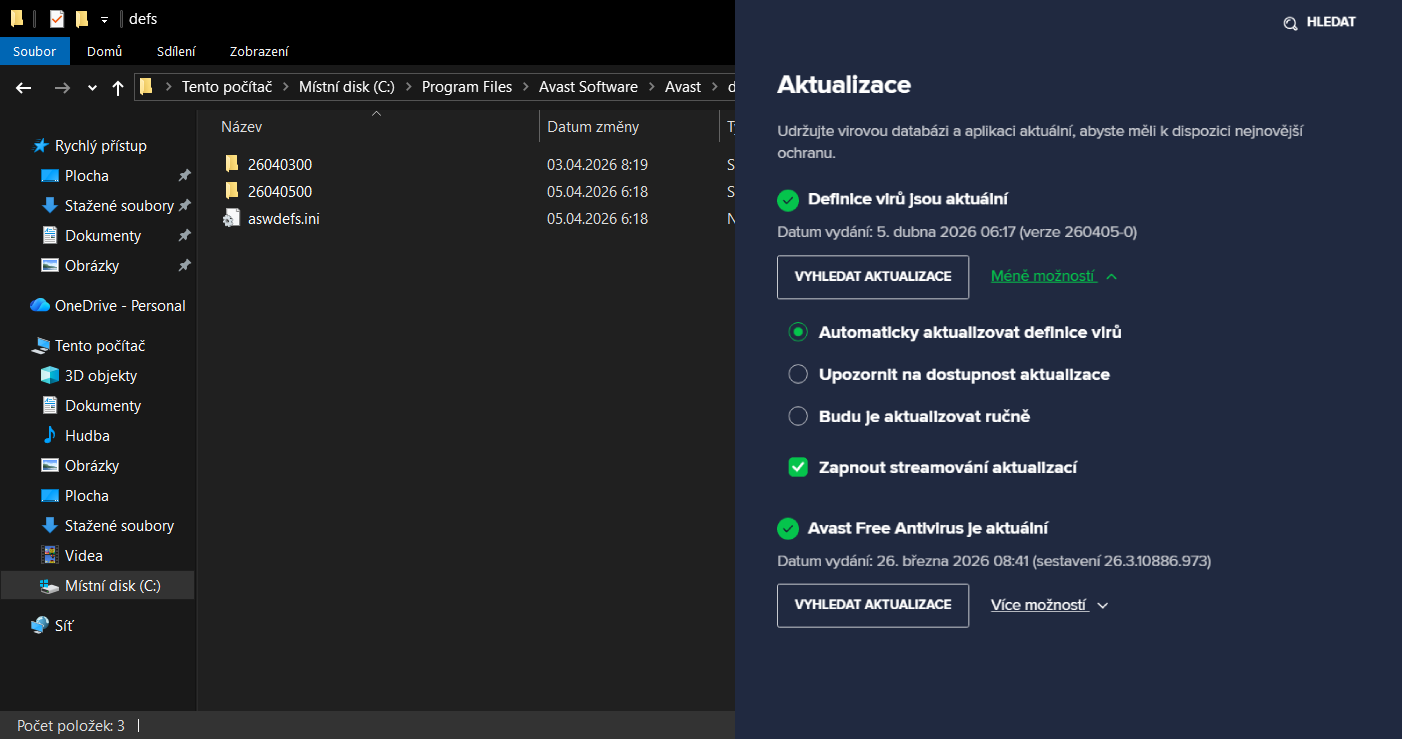The image size is (1402, 739).
Task: Expand Více možností under Avast Free Antivirus
Action: point(1049,605)
